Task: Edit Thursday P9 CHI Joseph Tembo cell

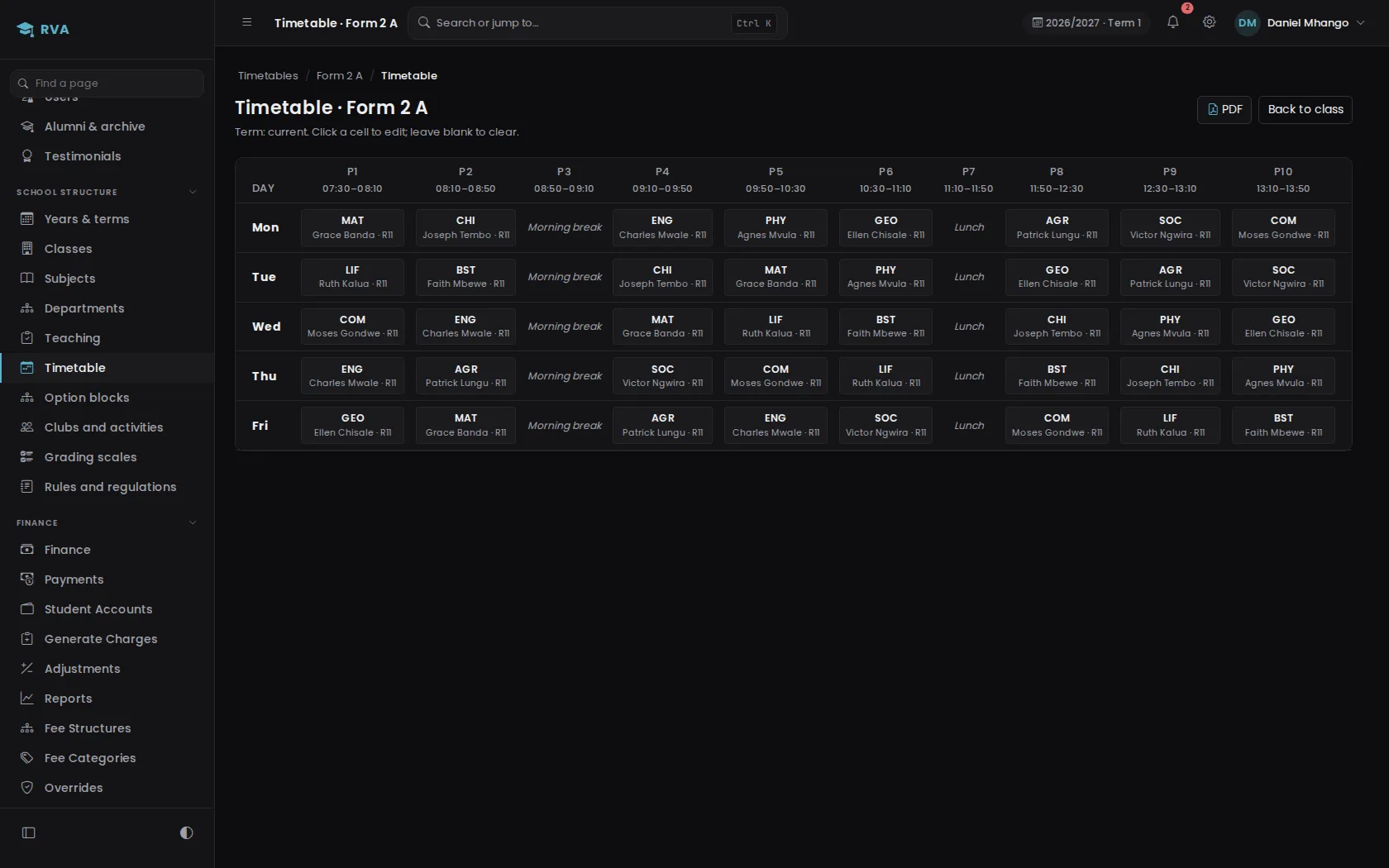Action: [x=1170, y=376]
